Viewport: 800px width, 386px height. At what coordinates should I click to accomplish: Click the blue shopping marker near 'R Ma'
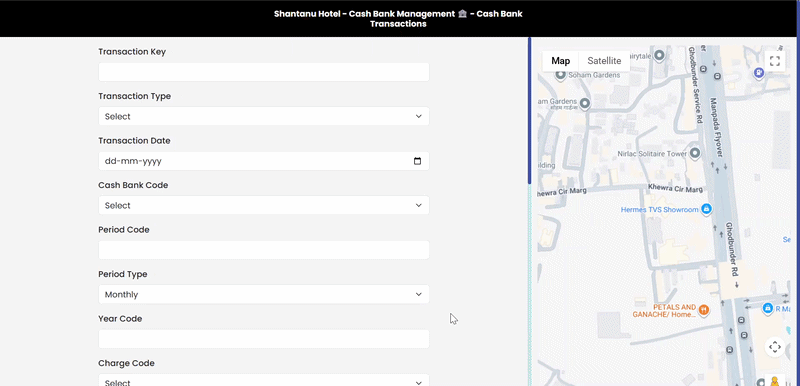[768, 308]
